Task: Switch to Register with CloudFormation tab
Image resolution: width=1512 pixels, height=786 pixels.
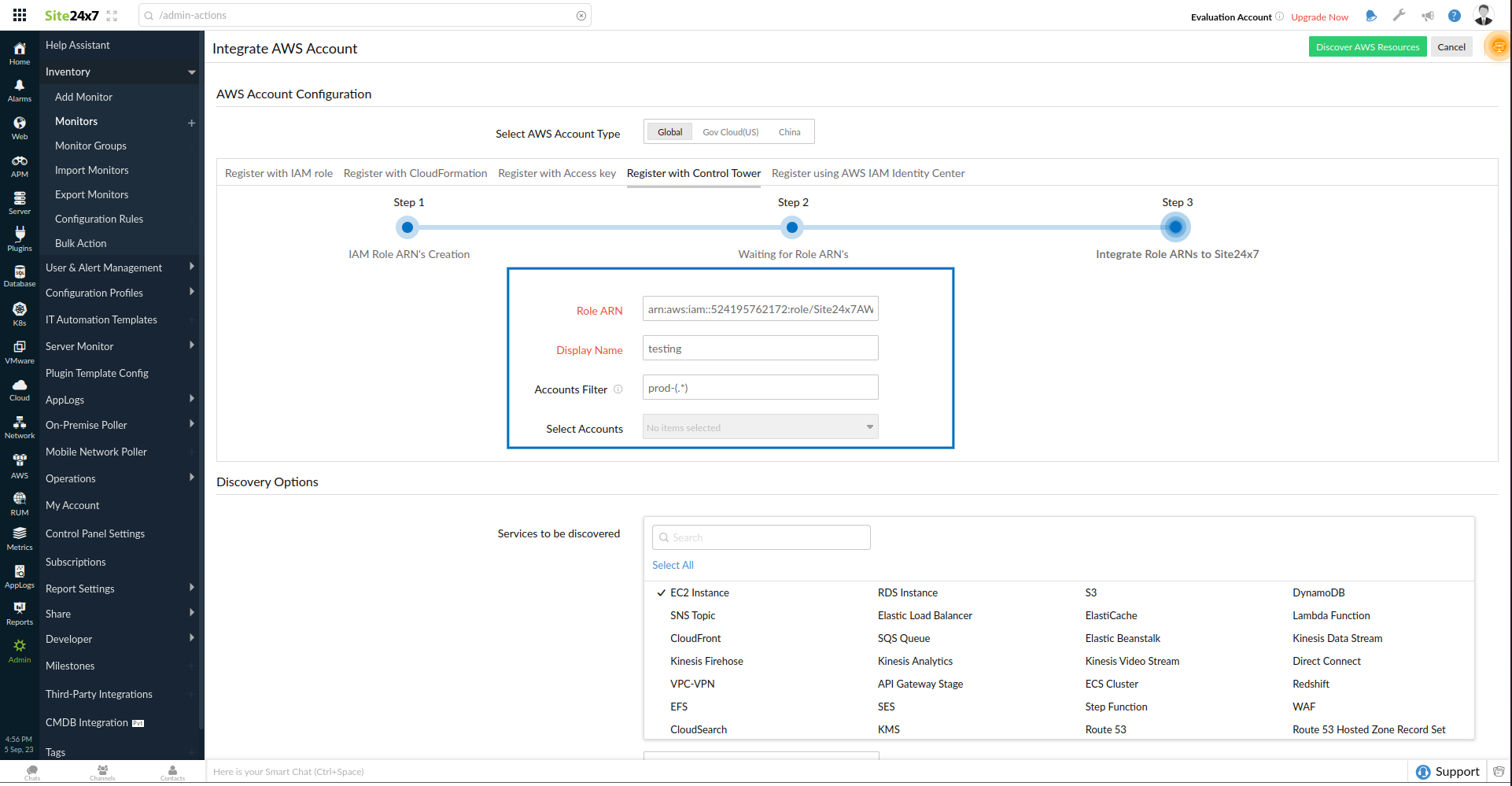Action: tap(415, 173)
